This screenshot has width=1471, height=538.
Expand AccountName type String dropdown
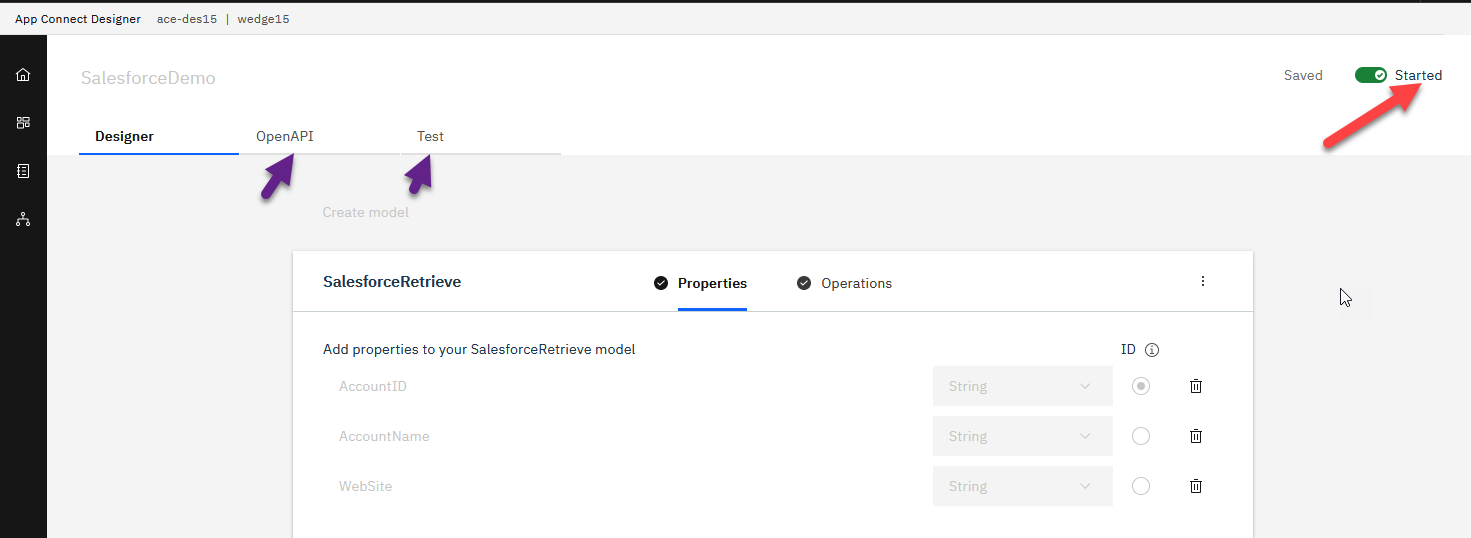click(1022, 436)
